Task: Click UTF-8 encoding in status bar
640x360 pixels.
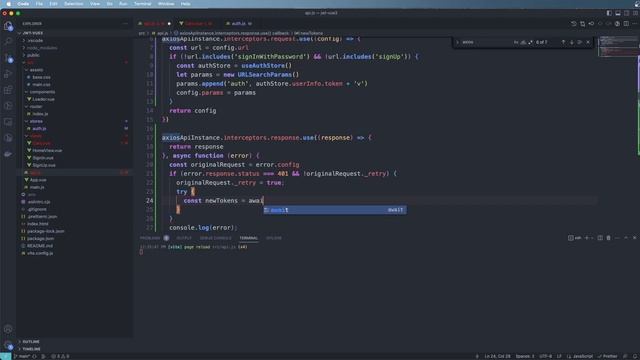Action: coord(545,356)
